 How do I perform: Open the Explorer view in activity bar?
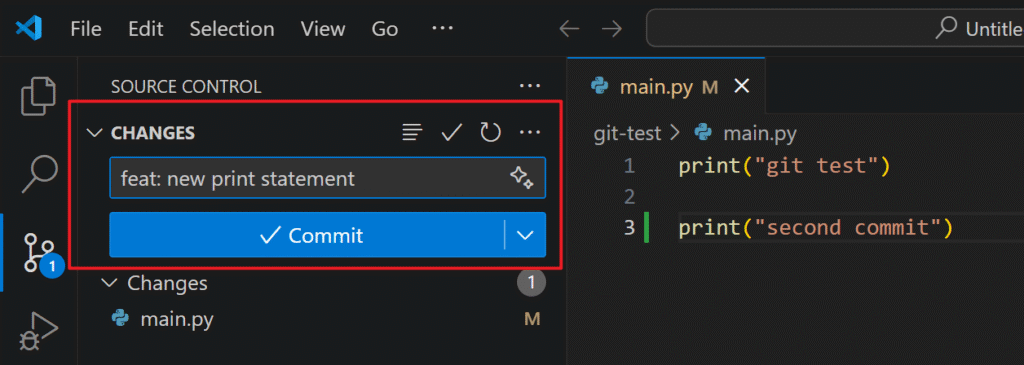point(39,96)
